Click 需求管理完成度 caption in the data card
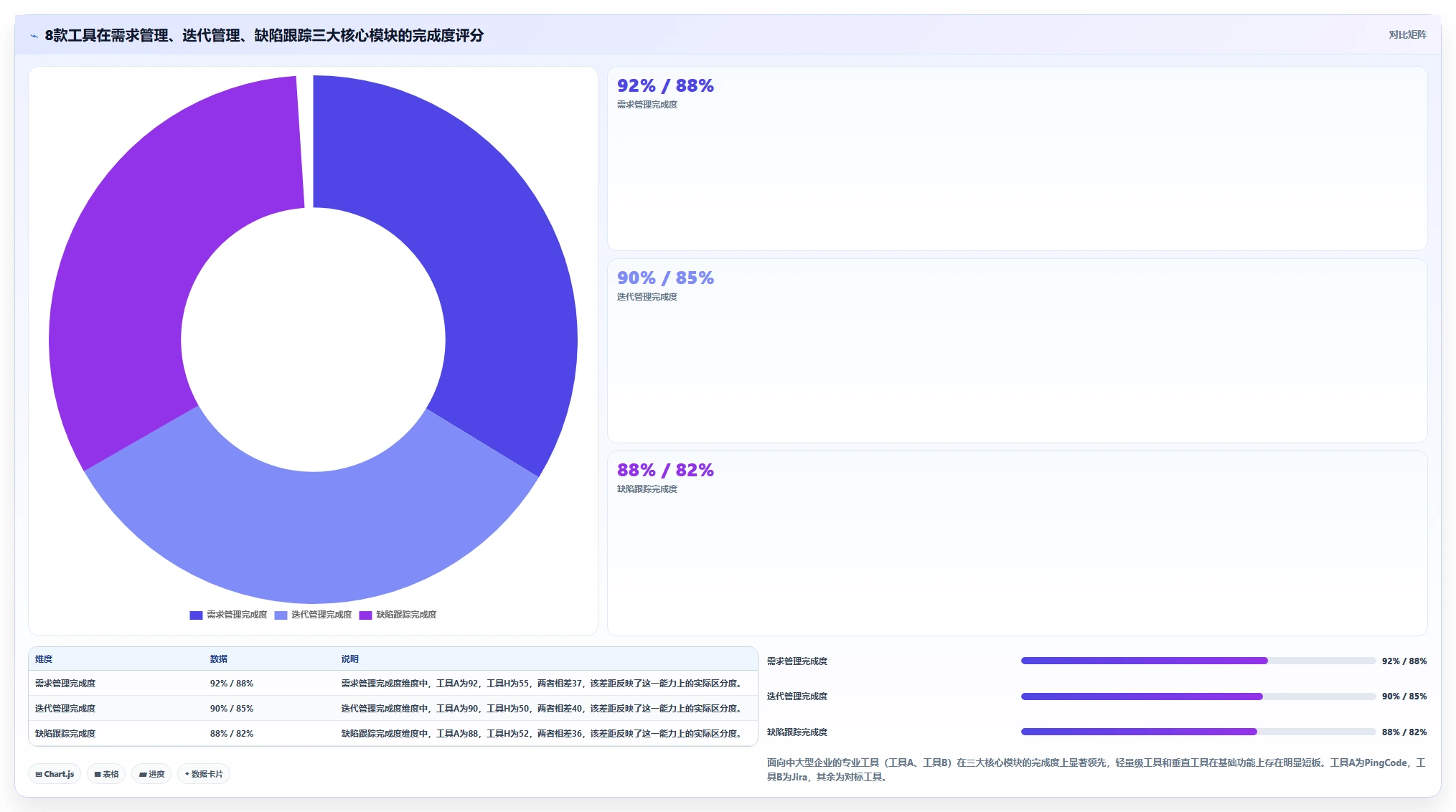The width and height of the screenshot is (1456, 812). [647, 105]
